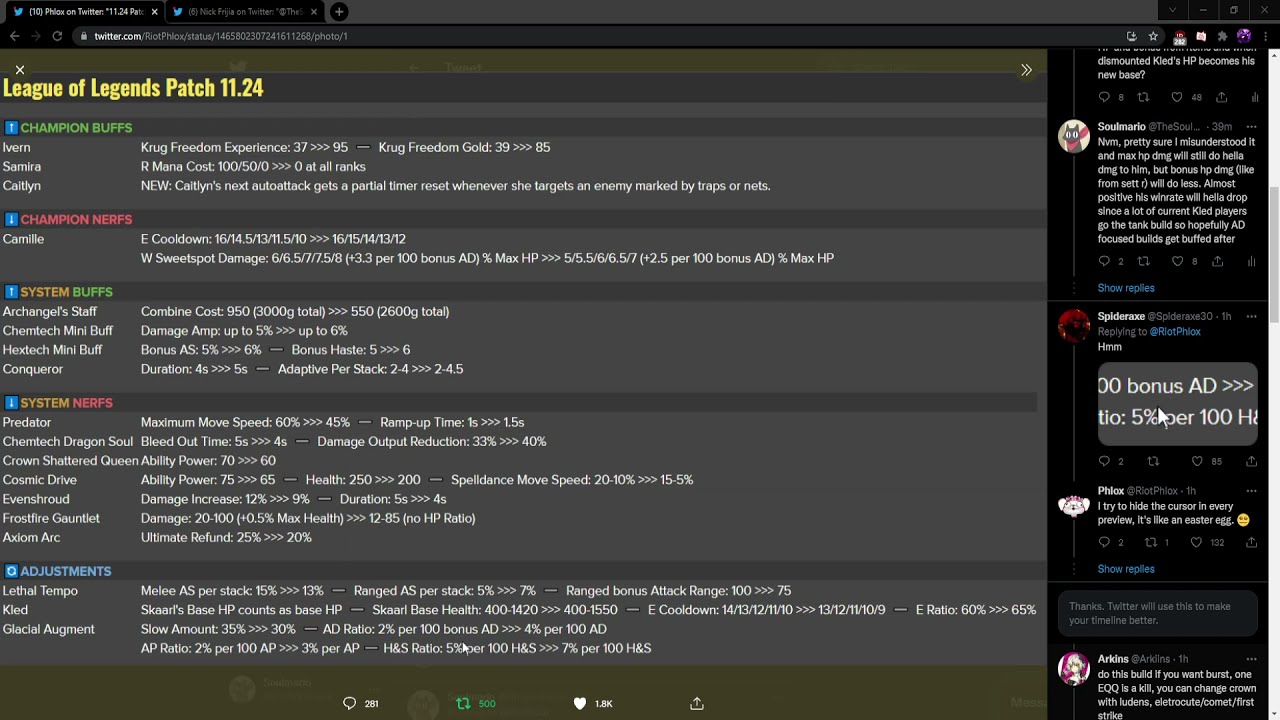Open Arkins' profile name
Viewport: 1280px width, 720px height.
[x=1113, y=659]
